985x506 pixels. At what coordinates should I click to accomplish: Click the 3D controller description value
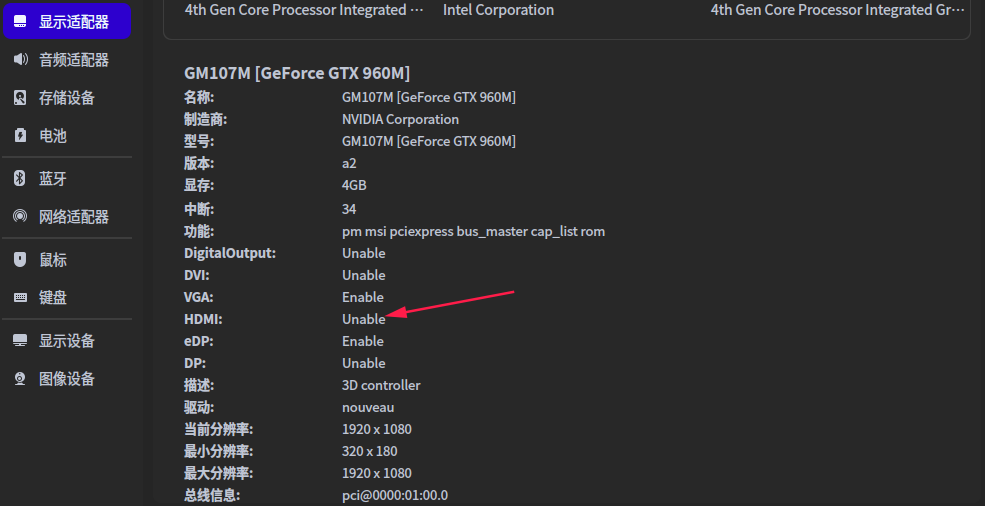[381, 385]
